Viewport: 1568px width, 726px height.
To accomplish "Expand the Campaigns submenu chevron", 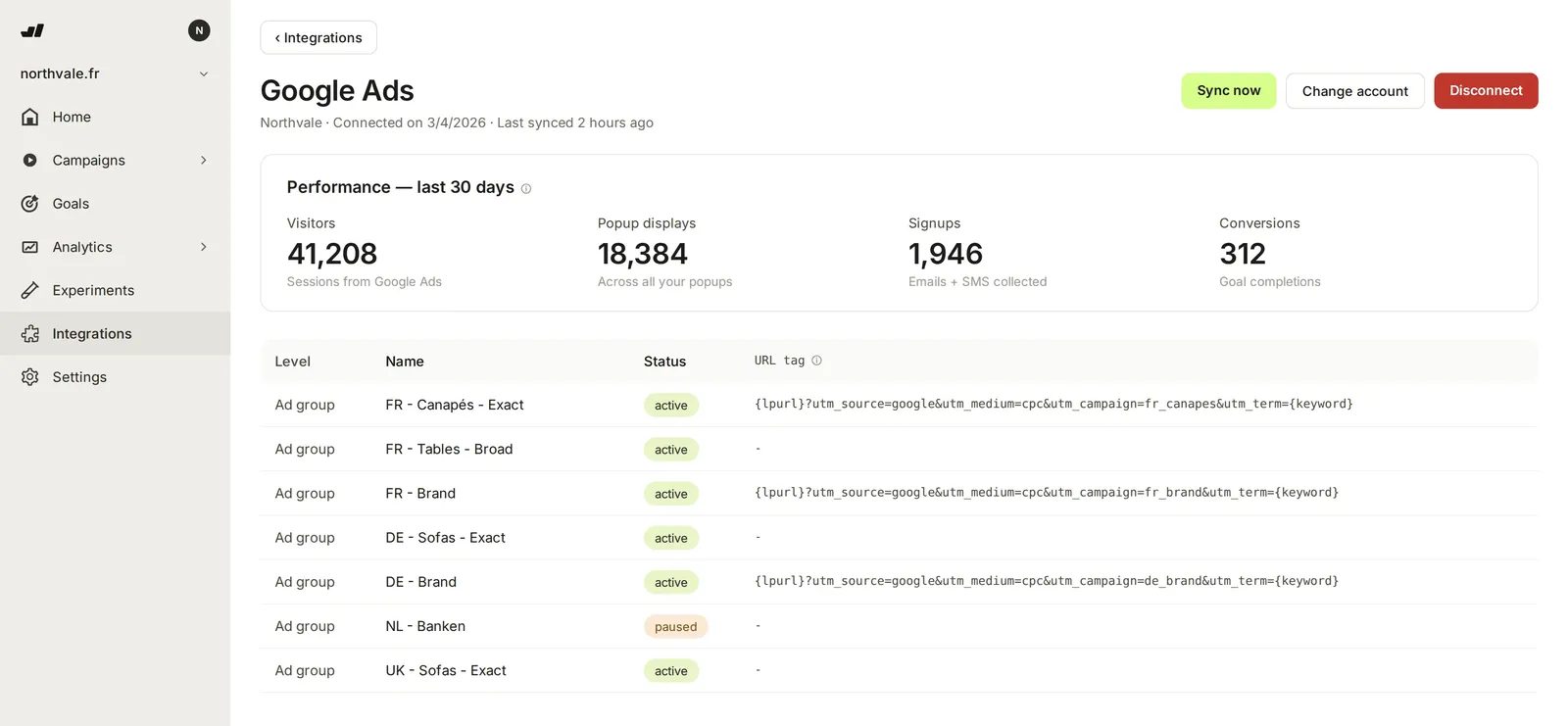I will pyautogui.click(x=204, y=160).
